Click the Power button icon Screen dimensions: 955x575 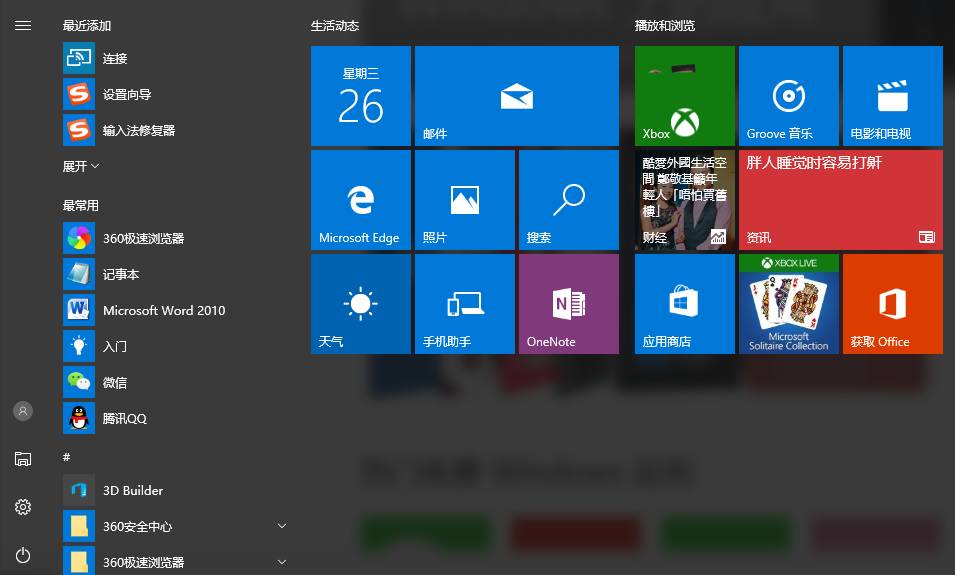[x=23, y=555]
